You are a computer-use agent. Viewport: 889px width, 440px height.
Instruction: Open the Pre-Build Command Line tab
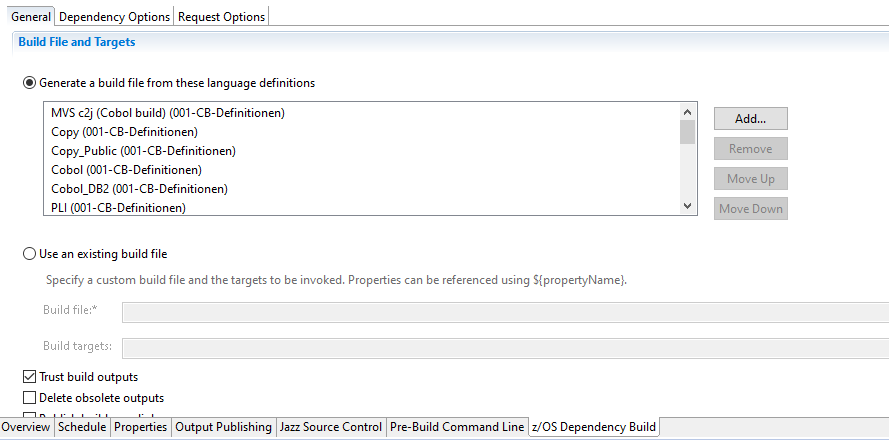(x=457, y=427)
